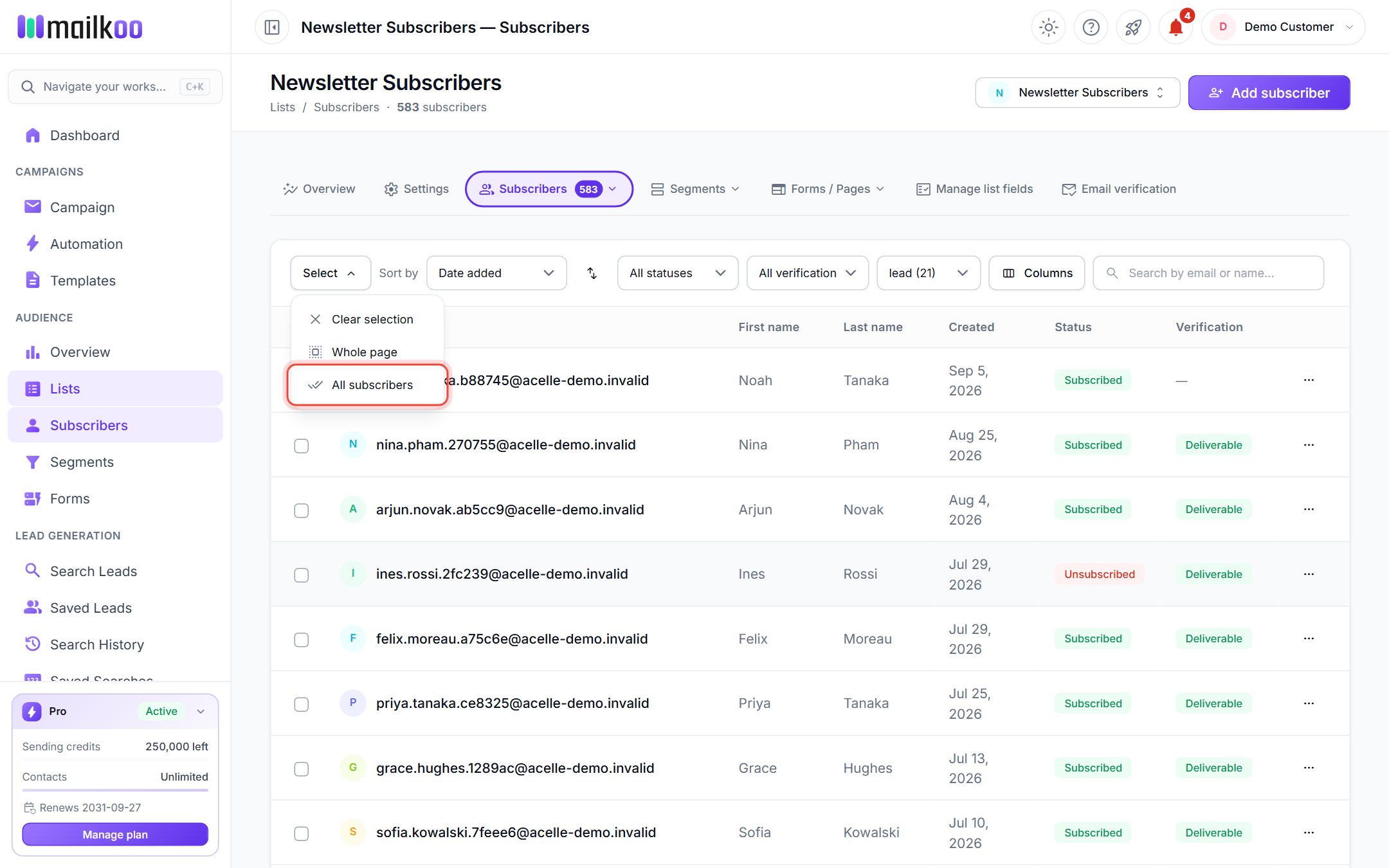Click the Add subscriber button

(x=1269, y=93)
